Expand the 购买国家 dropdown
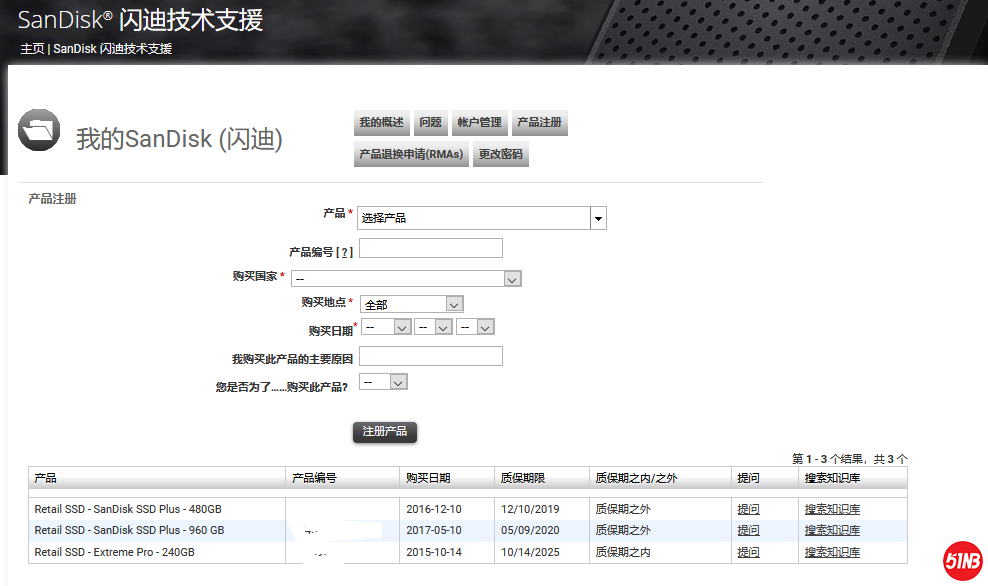This screenshot has height=586, width=988. 406,279
